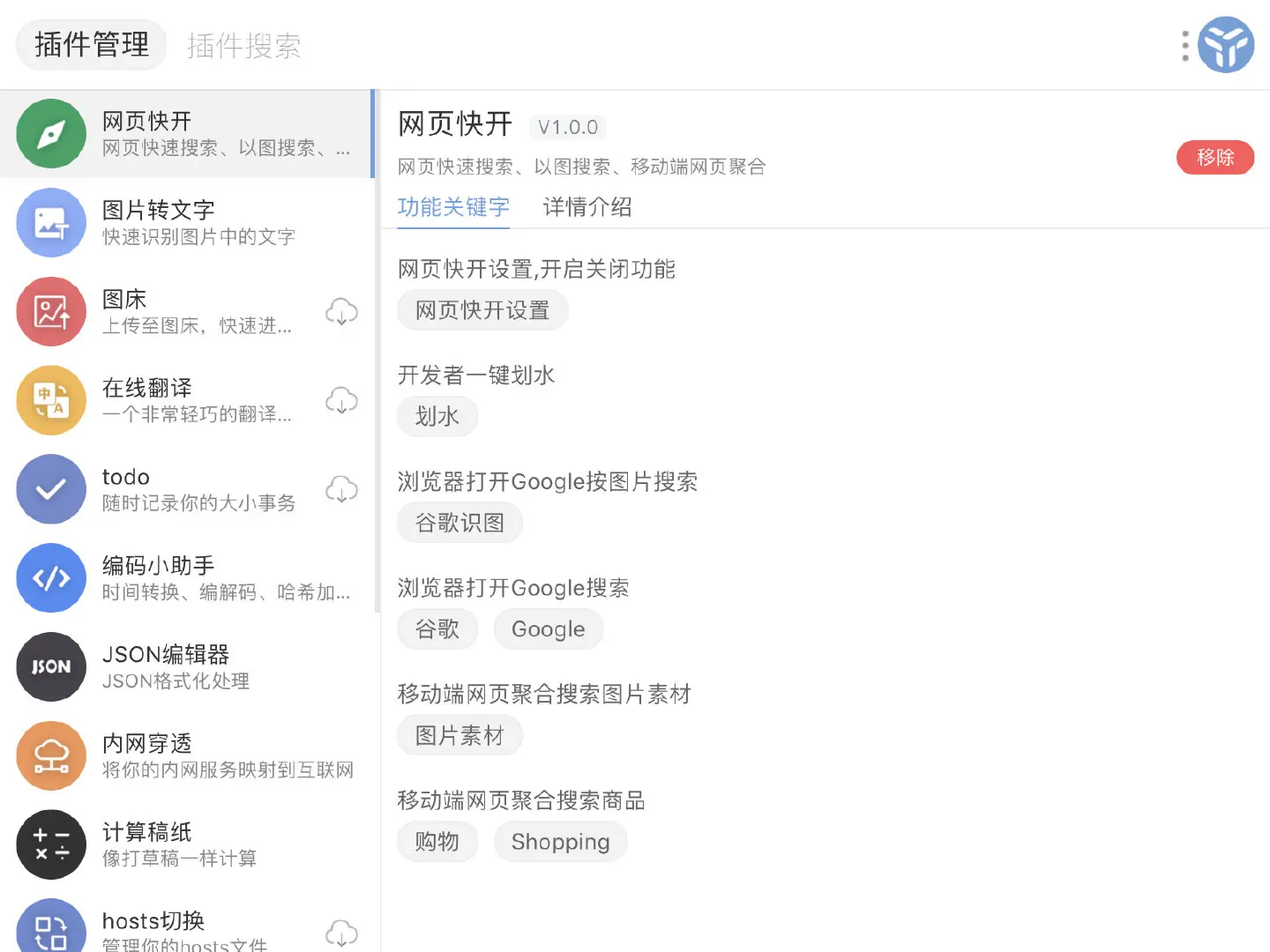Click the 谷歌 keyword chip

click(x=437, y=629)
